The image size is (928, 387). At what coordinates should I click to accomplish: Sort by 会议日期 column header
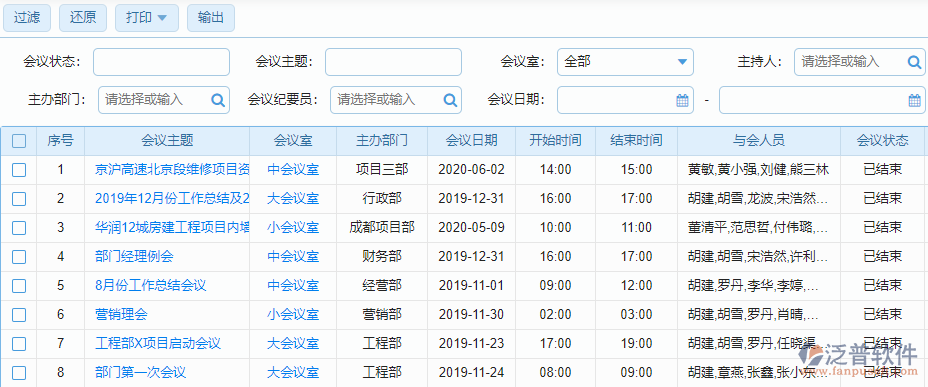click(x=471, y=141)
